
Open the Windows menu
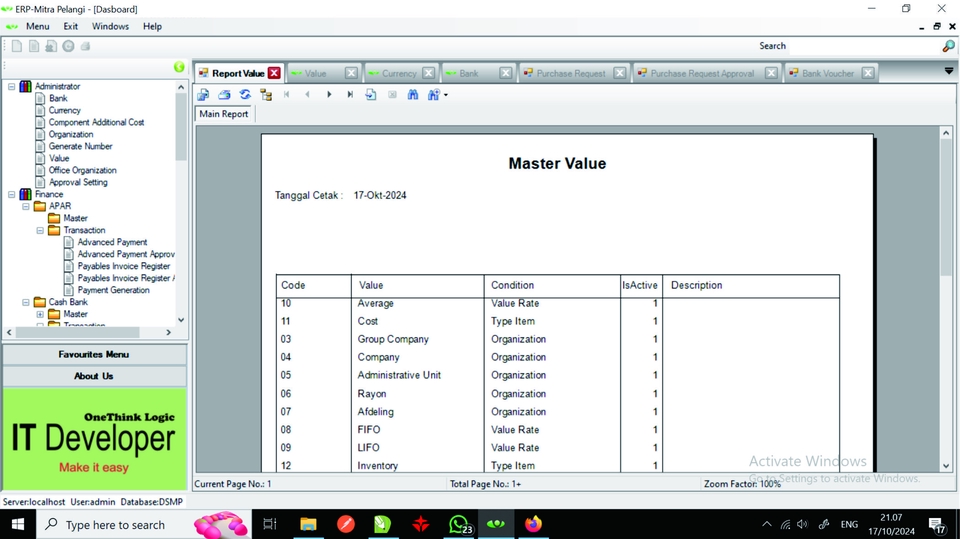click(110, 26)
